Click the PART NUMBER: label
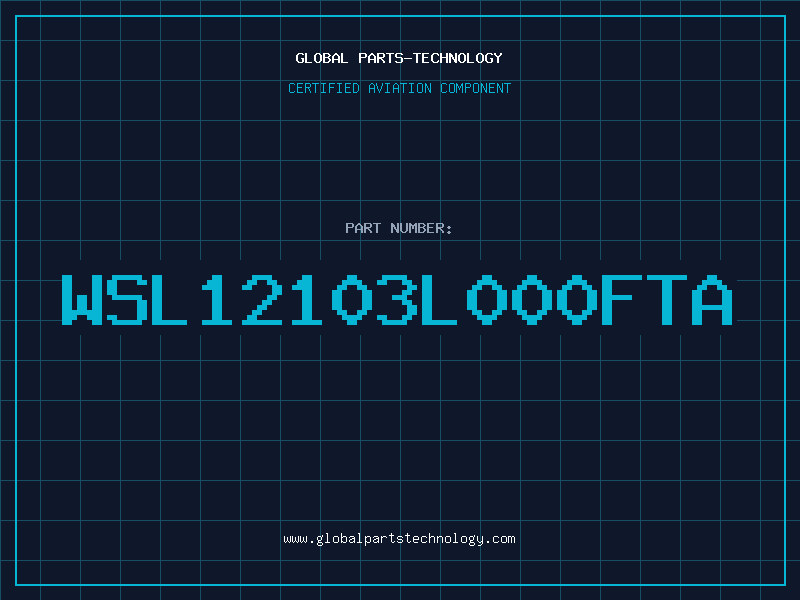This screenshot has height=600, width=800. [x=399, y=228]
